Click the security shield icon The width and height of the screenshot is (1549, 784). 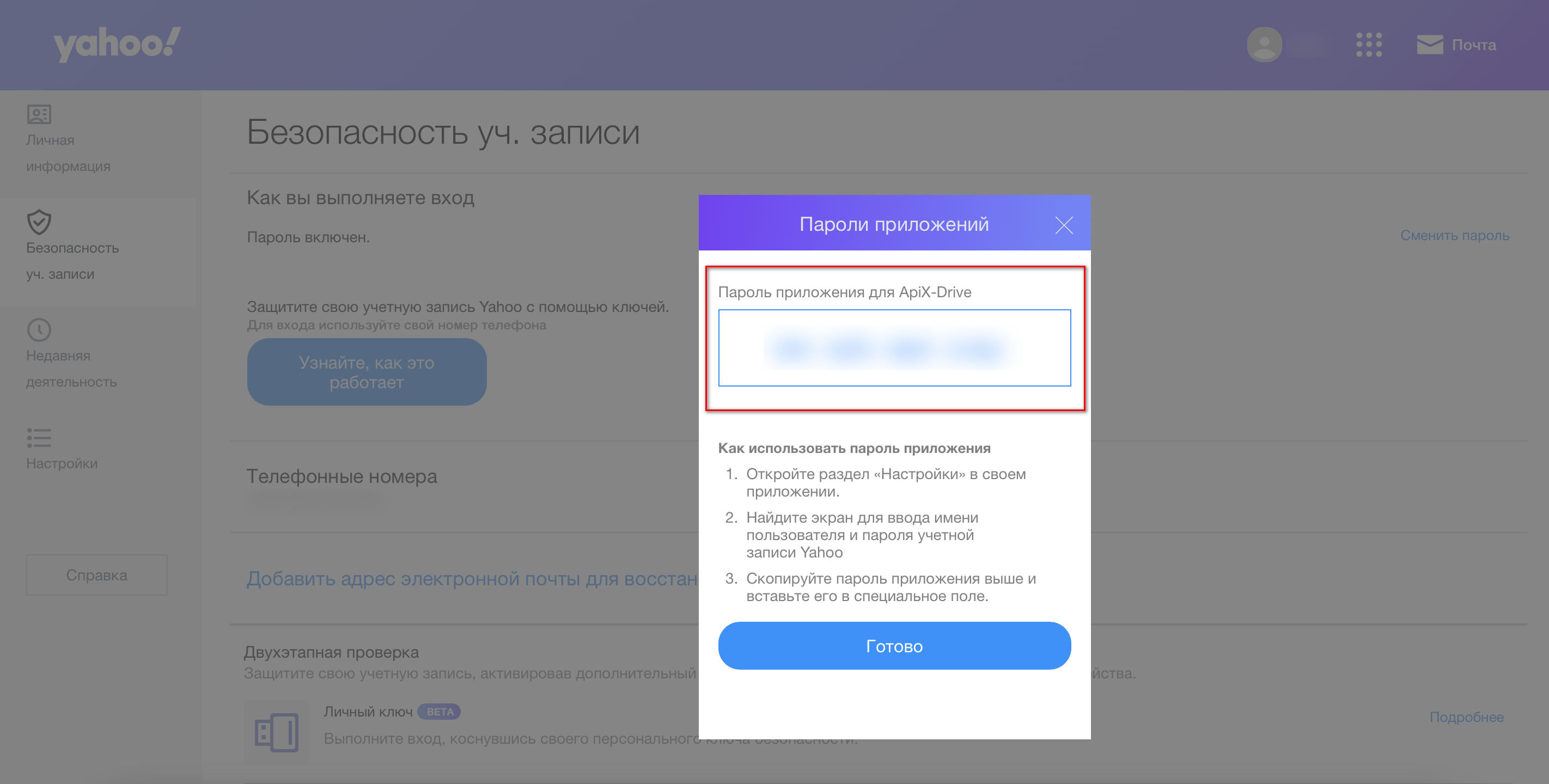coord(39,222)
